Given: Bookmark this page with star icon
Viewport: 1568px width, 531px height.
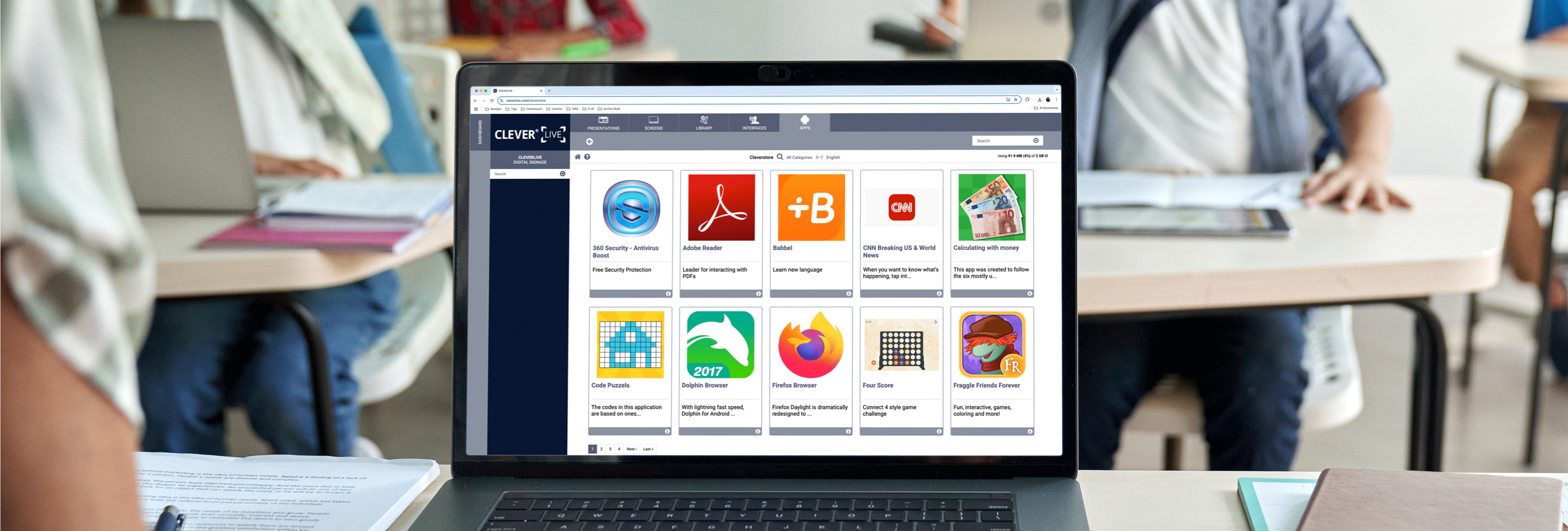Looking at the screenshot, I should [x=1015, y=100].
